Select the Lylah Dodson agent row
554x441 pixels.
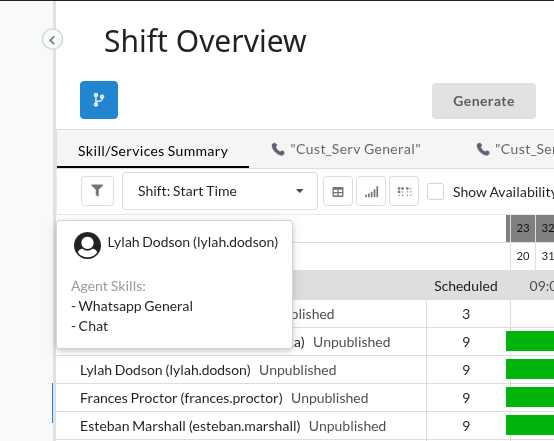tap(241, 370)
